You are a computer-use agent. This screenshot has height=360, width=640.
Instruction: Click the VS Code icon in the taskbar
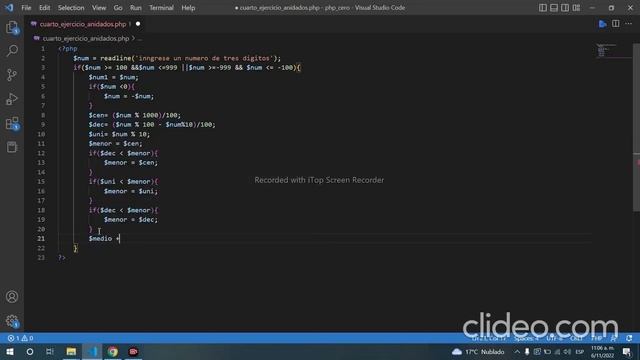click(92, 351)
